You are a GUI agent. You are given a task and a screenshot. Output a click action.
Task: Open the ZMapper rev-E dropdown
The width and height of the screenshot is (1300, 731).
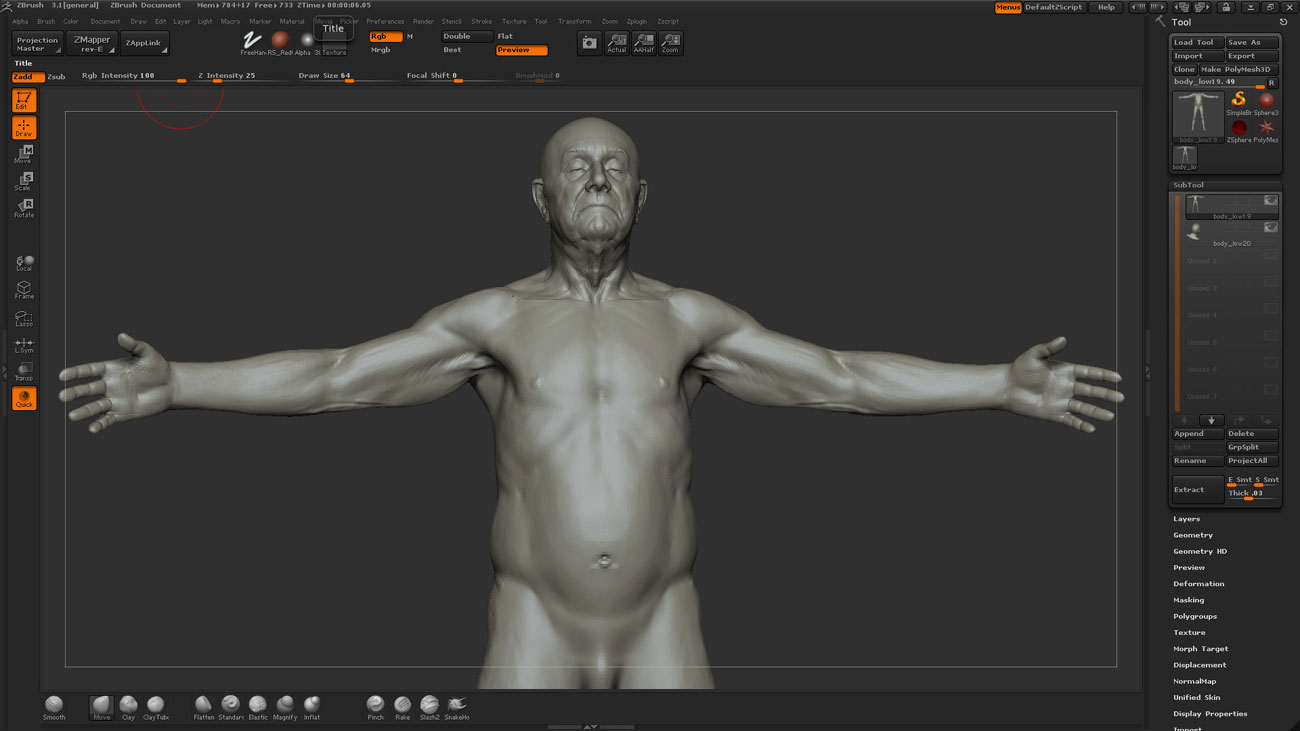[x=92, y=44]
